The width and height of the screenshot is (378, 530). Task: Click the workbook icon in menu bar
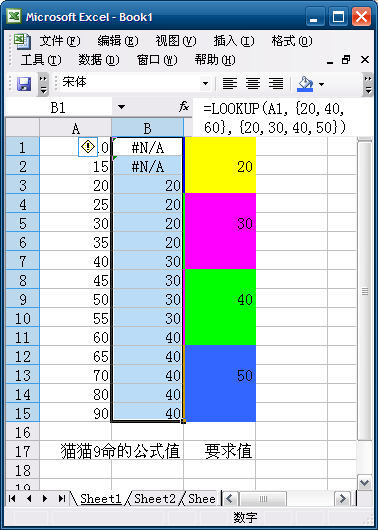(22, 41)
